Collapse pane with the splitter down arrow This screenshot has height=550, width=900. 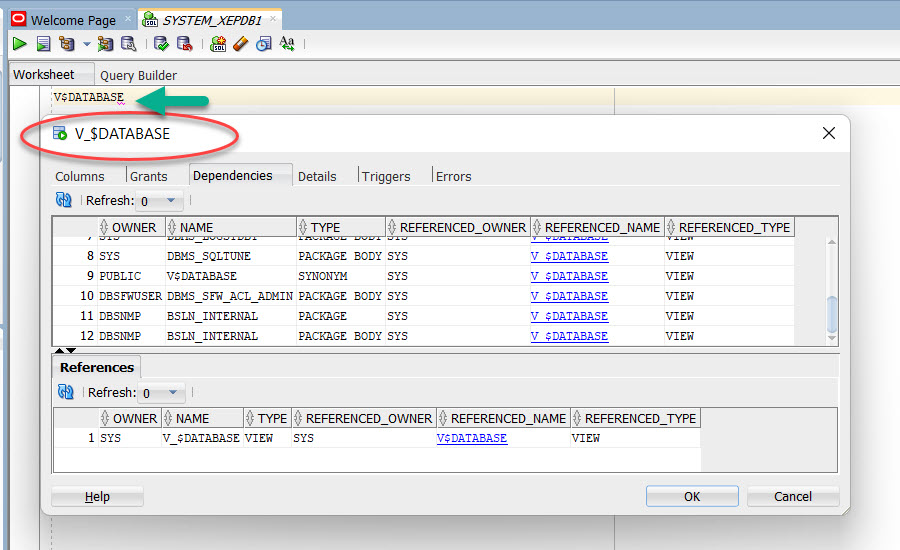71,350
